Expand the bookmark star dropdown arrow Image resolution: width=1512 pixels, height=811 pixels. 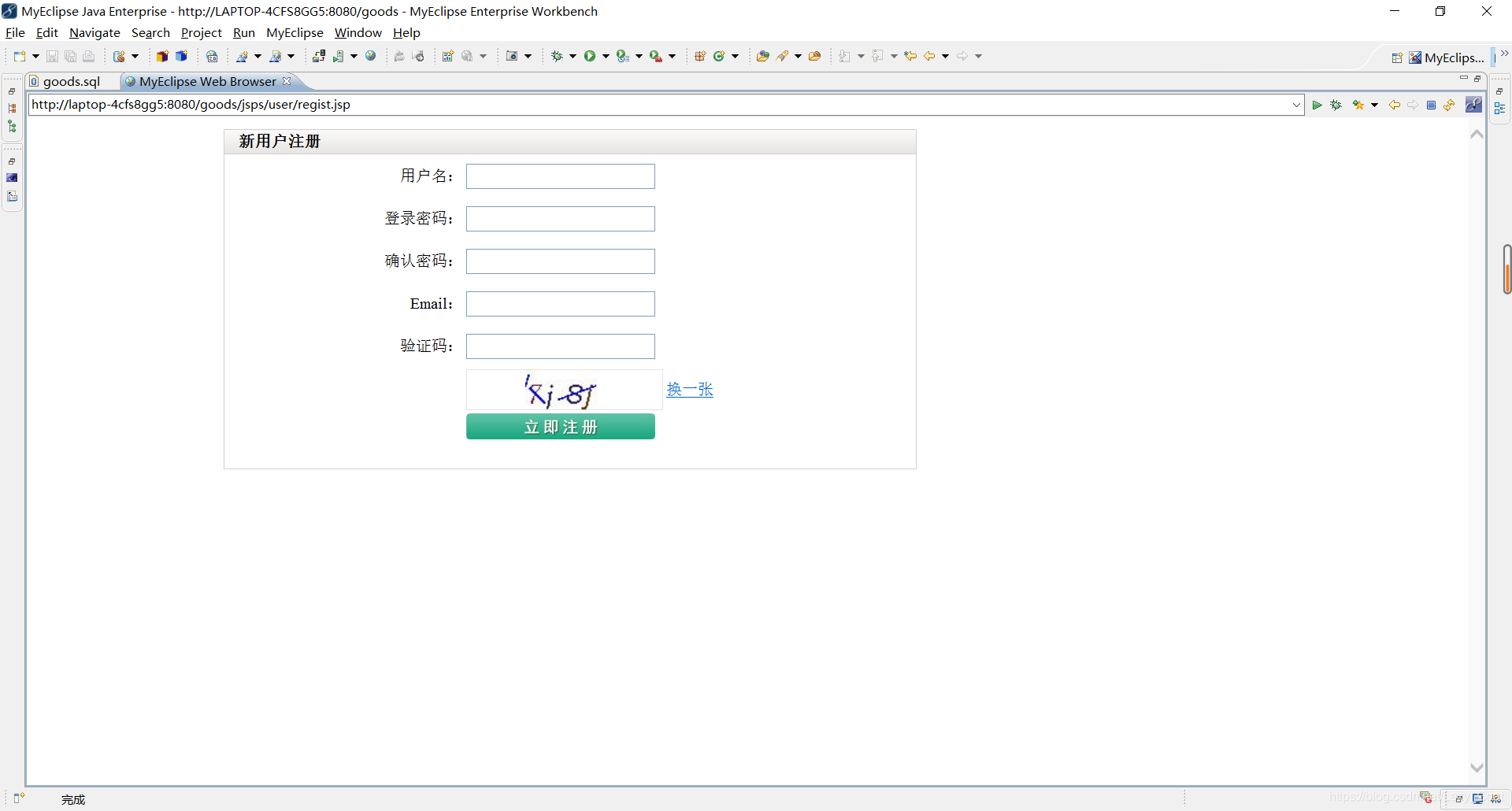click(x=1374, y=105)
